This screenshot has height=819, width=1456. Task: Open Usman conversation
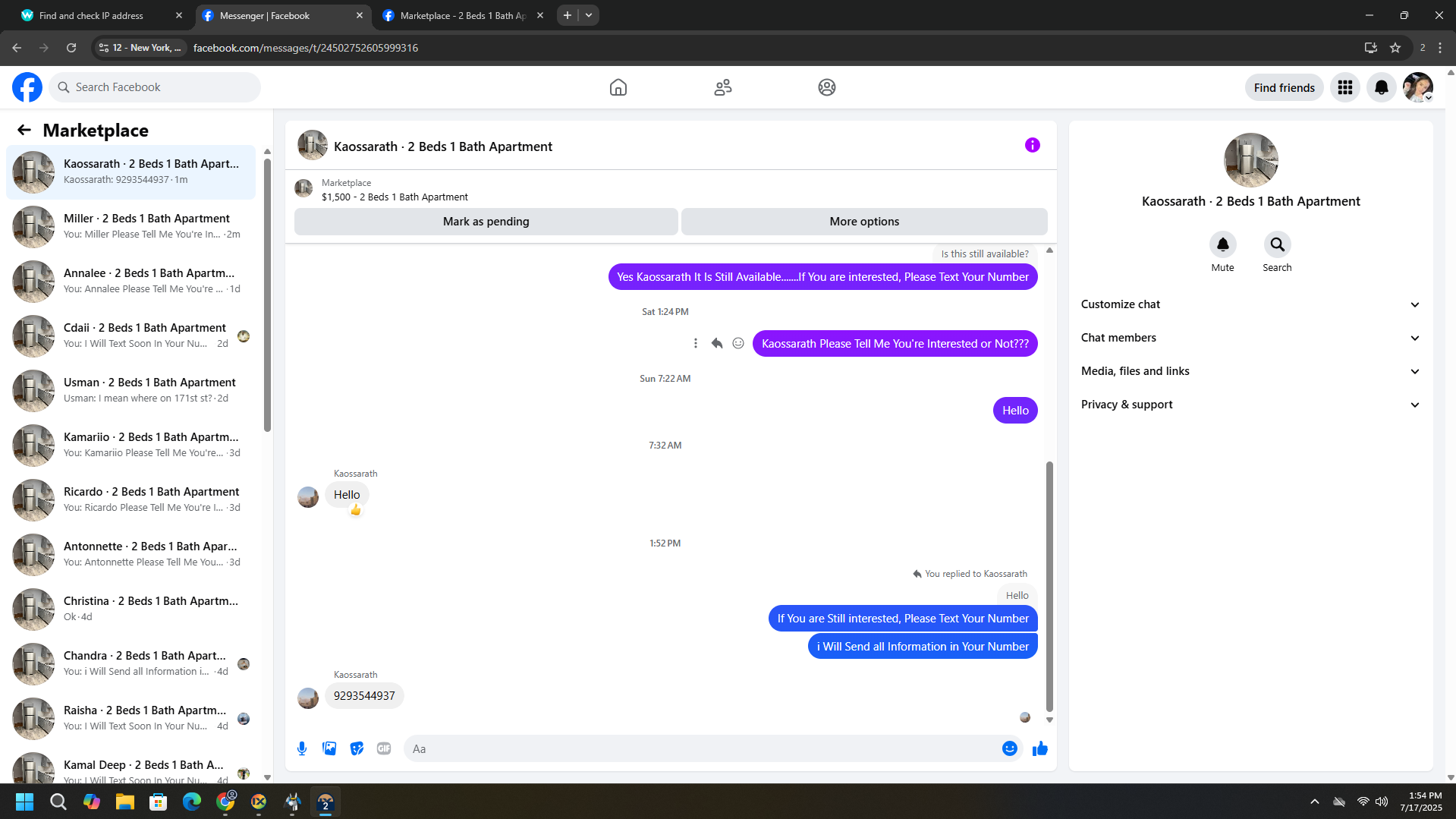[131, 390]
